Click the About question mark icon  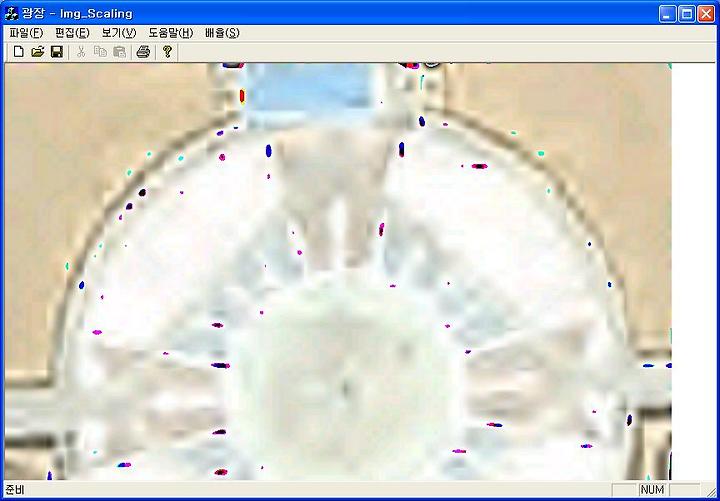pos(167,52)
